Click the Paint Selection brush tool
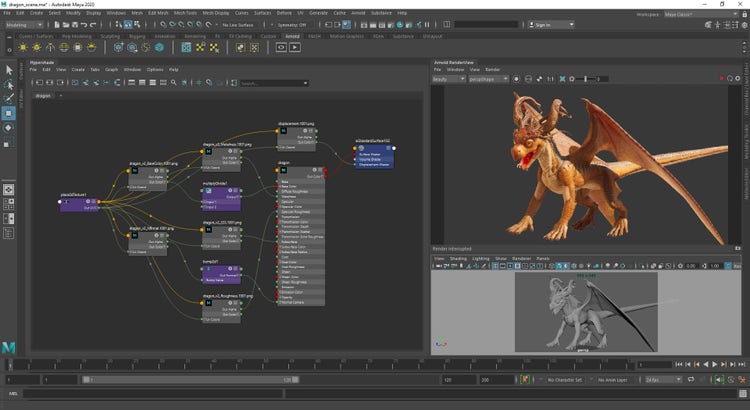The image size is (750, 410). [10, 98]
